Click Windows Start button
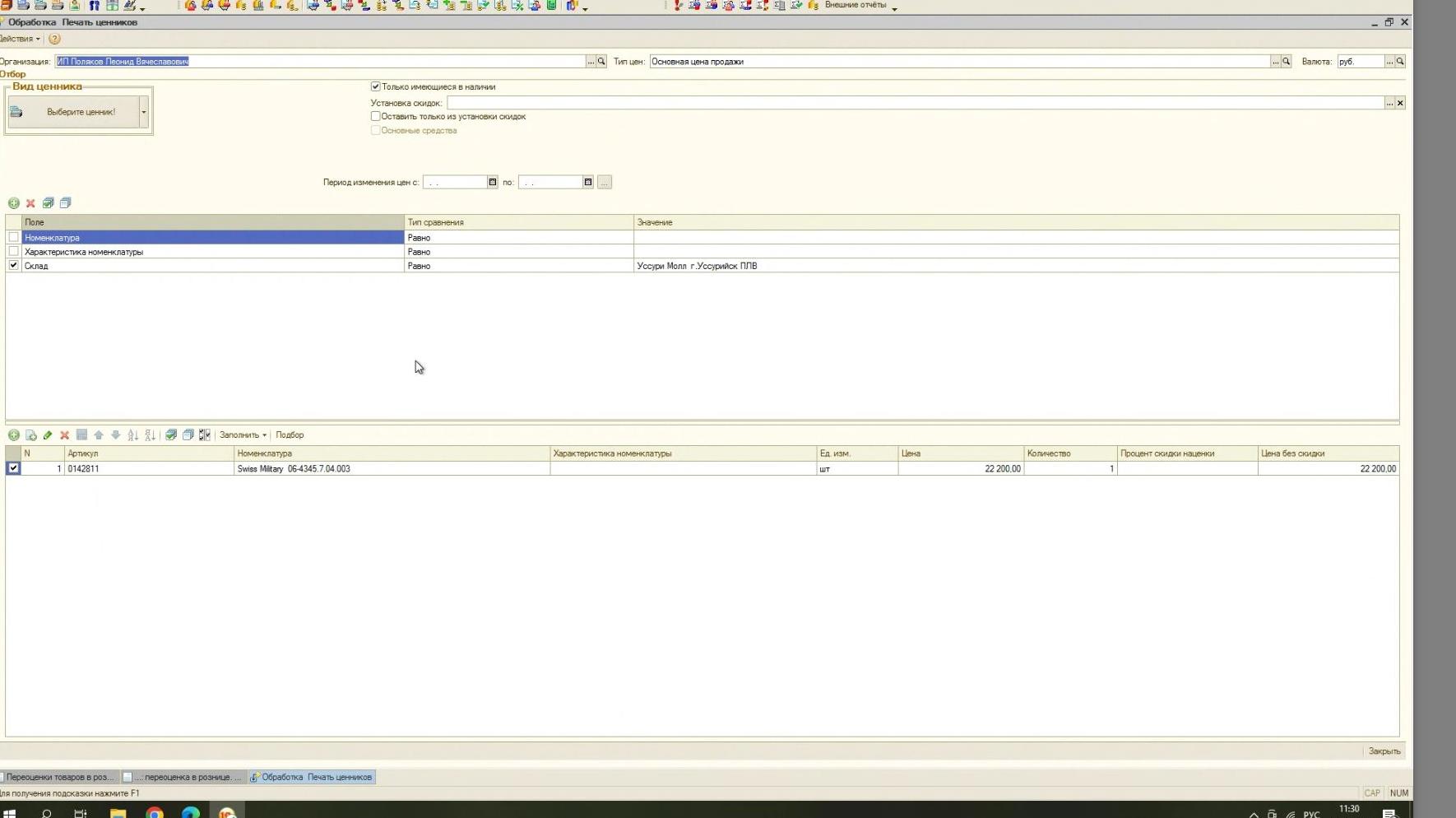The height and width of the screenshot is (818, 1456). (10, 812)
